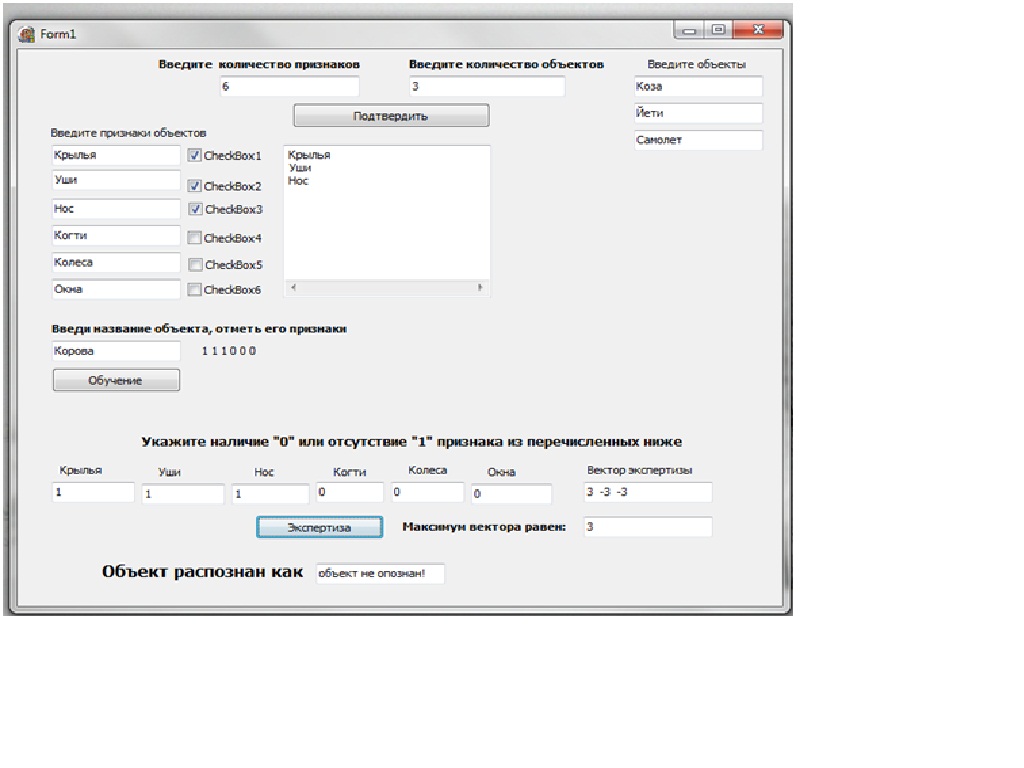The height and width of the screenshot is (768, 1024).
Task: Click the количество объектов input field
Action: [x=486, y=87]
